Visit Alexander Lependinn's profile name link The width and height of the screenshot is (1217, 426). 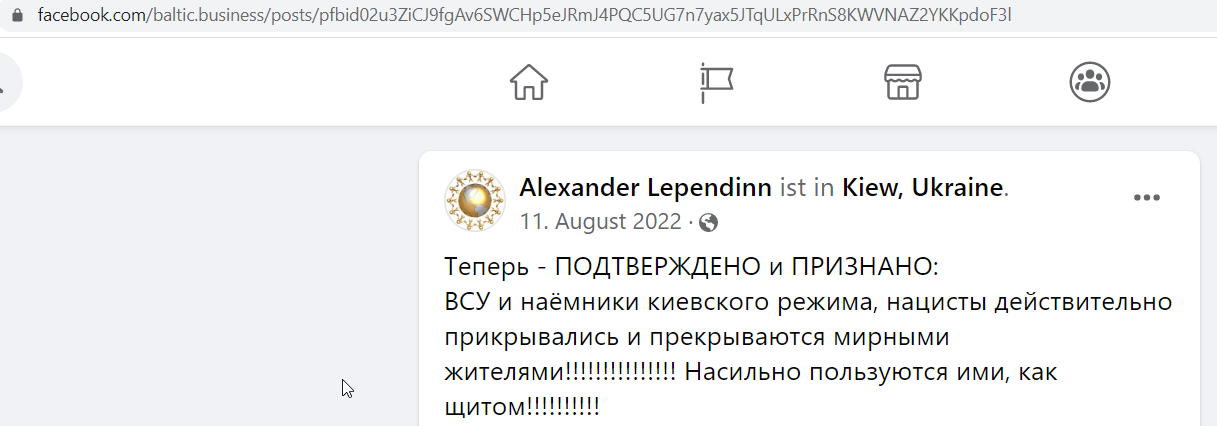pos(645,187)
